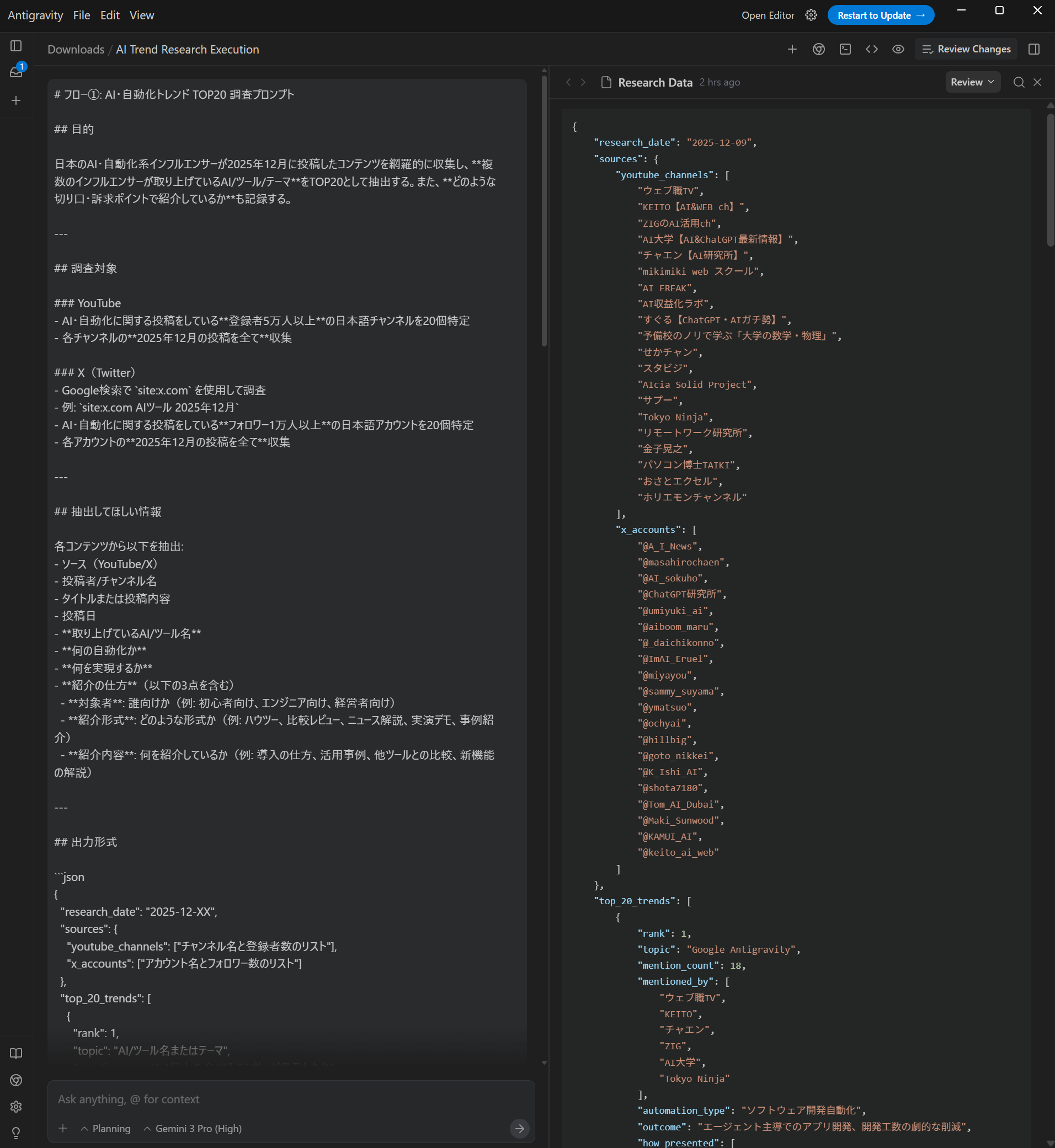
Task: Open the terminal panel icon
Action: [845, 49]
